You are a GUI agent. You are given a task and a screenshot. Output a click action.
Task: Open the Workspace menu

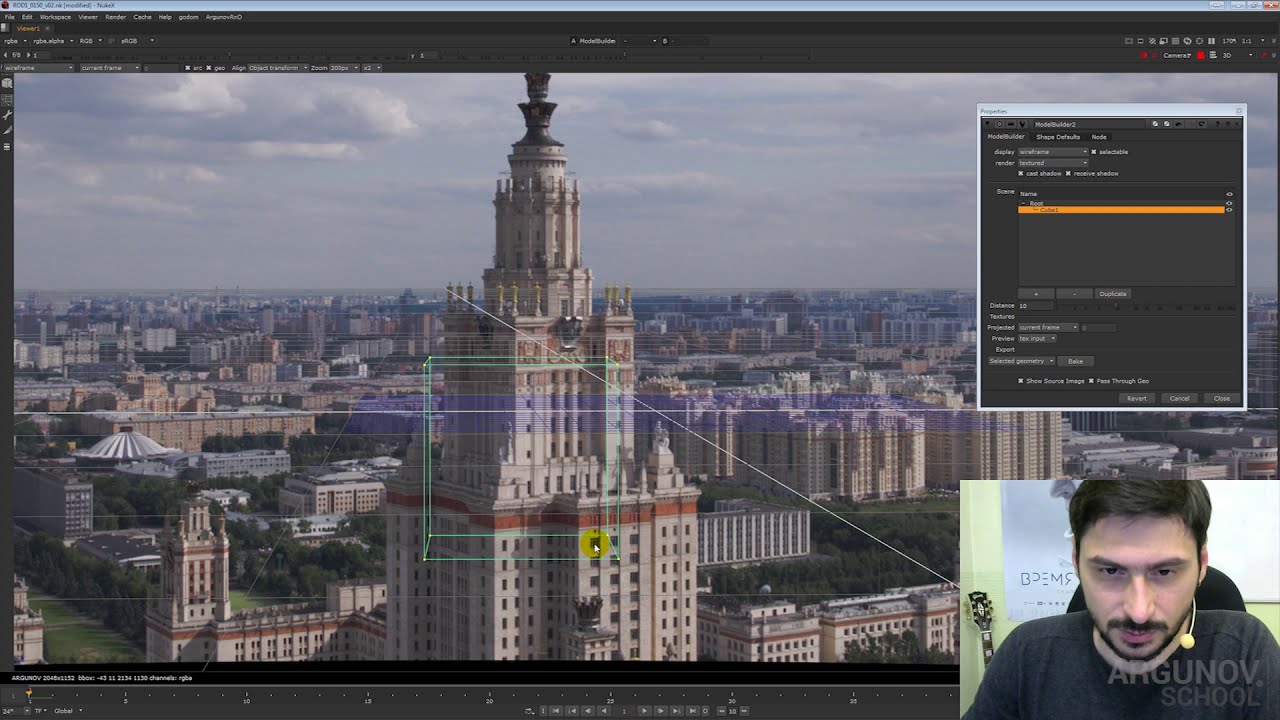pos(55,17)
